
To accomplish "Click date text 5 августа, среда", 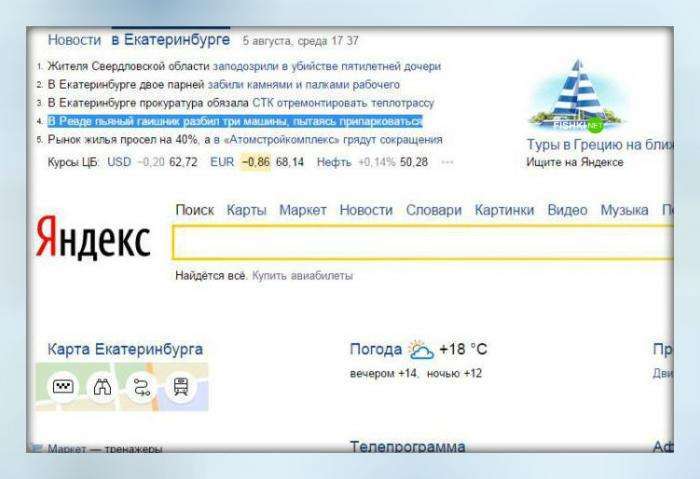I will tap(285, 41).
